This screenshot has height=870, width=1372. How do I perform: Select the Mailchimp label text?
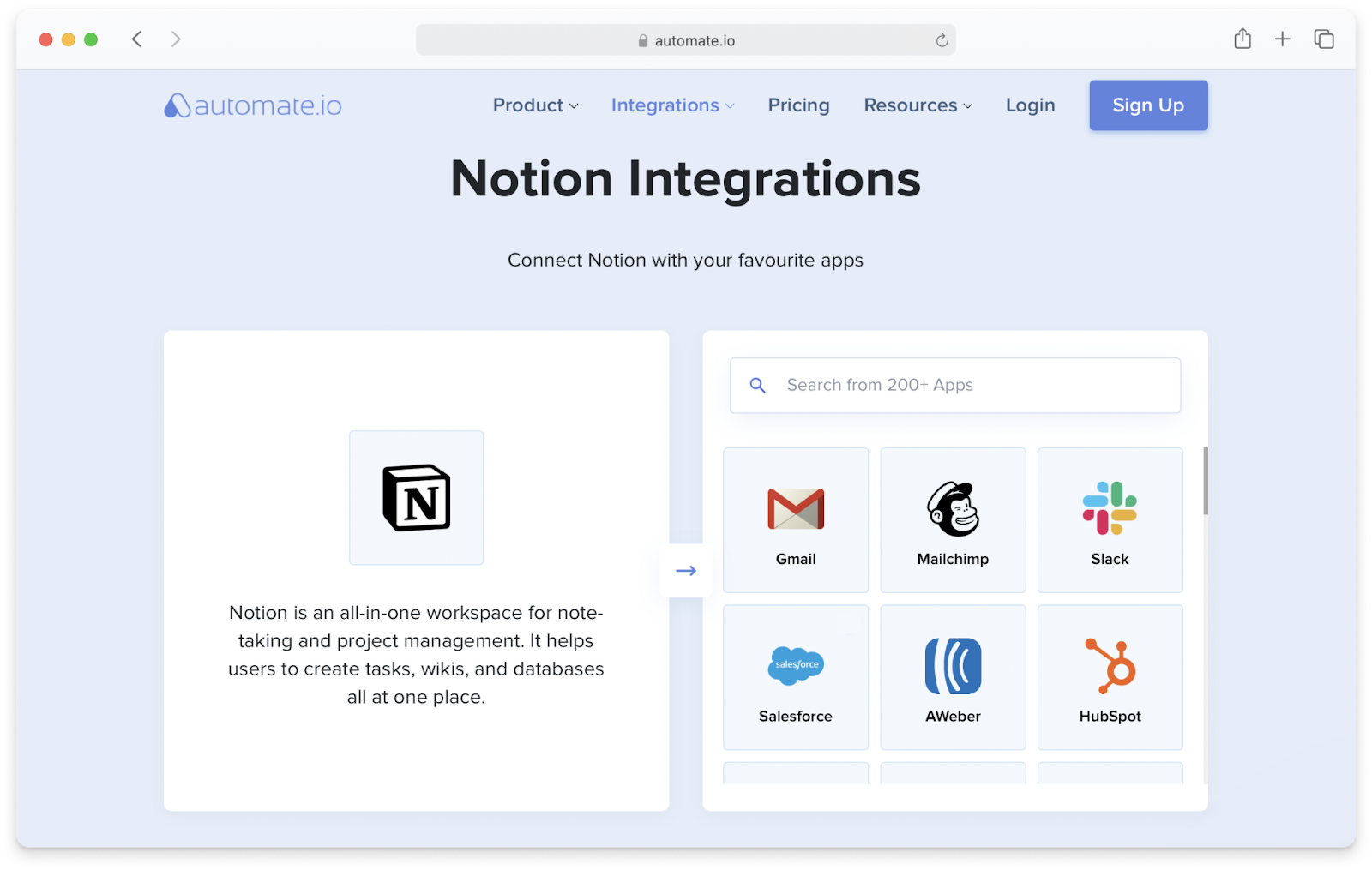(953, 559)
